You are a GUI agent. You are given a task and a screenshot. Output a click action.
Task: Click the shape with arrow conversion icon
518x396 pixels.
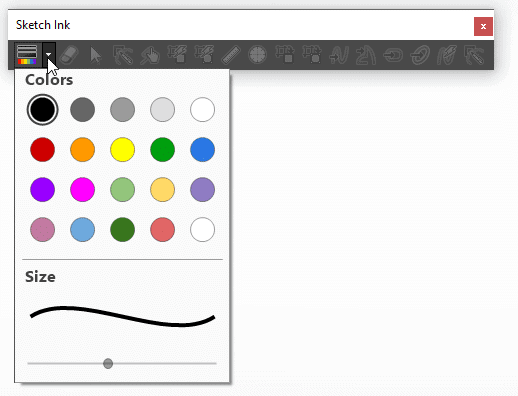tap(366, 55)
